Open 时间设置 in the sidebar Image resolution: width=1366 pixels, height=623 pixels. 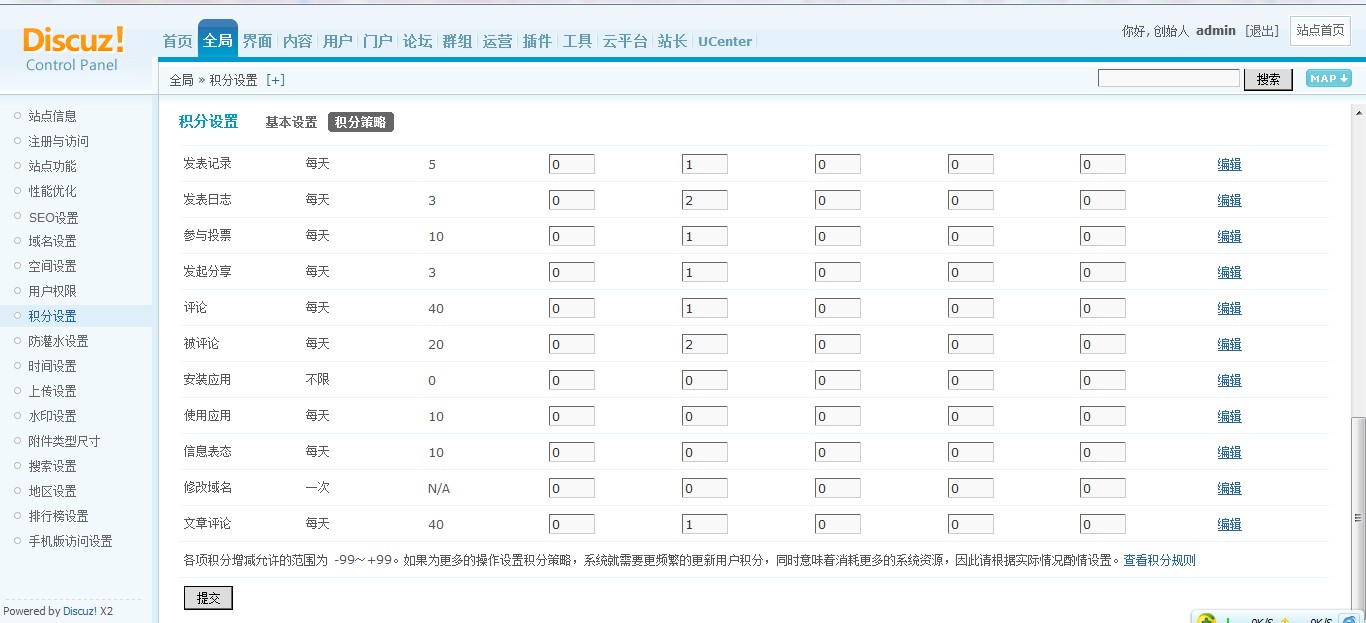[52, 366]
